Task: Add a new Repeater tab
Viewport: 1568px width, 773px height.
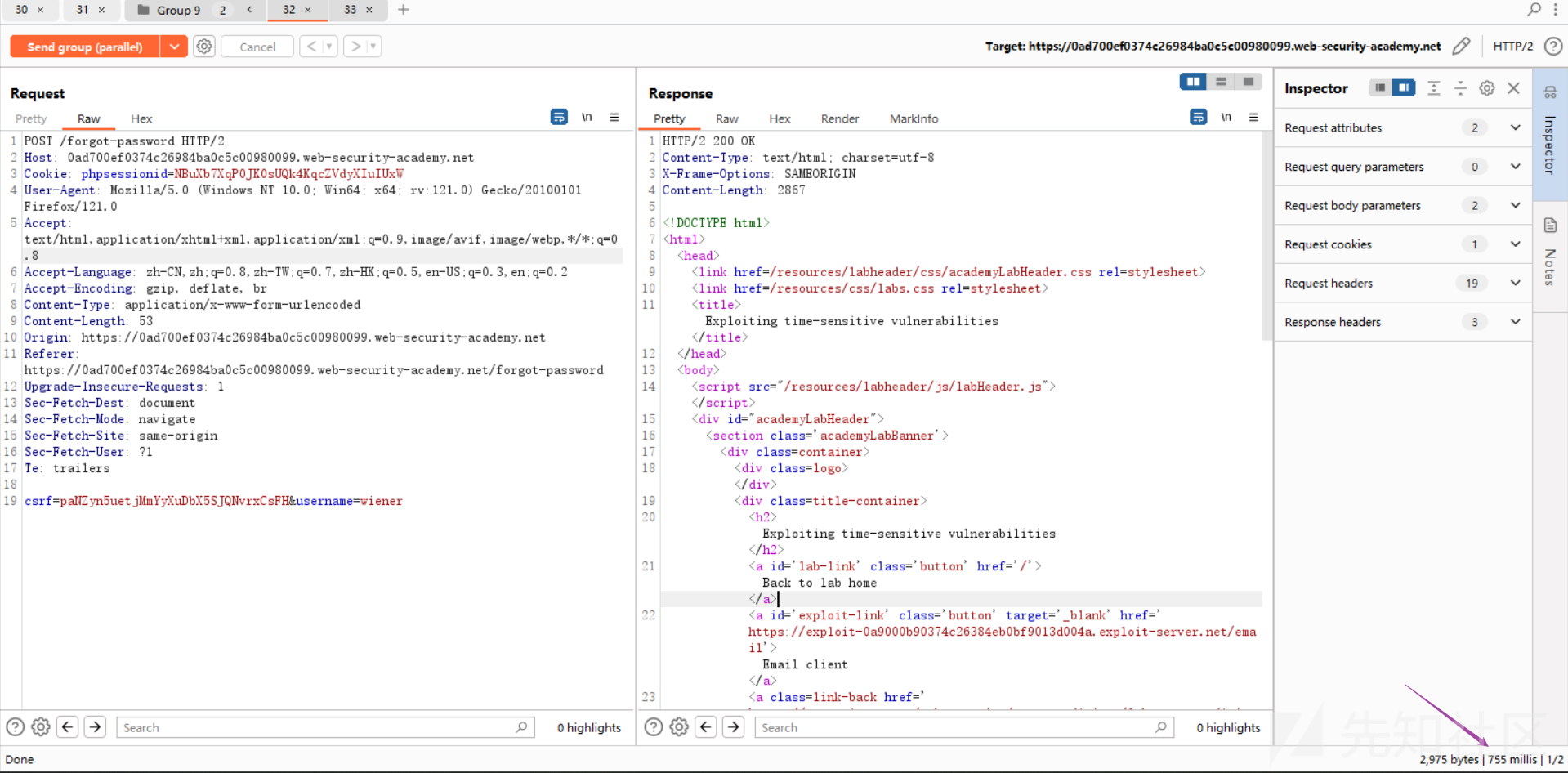Action: tap(404, 10)
